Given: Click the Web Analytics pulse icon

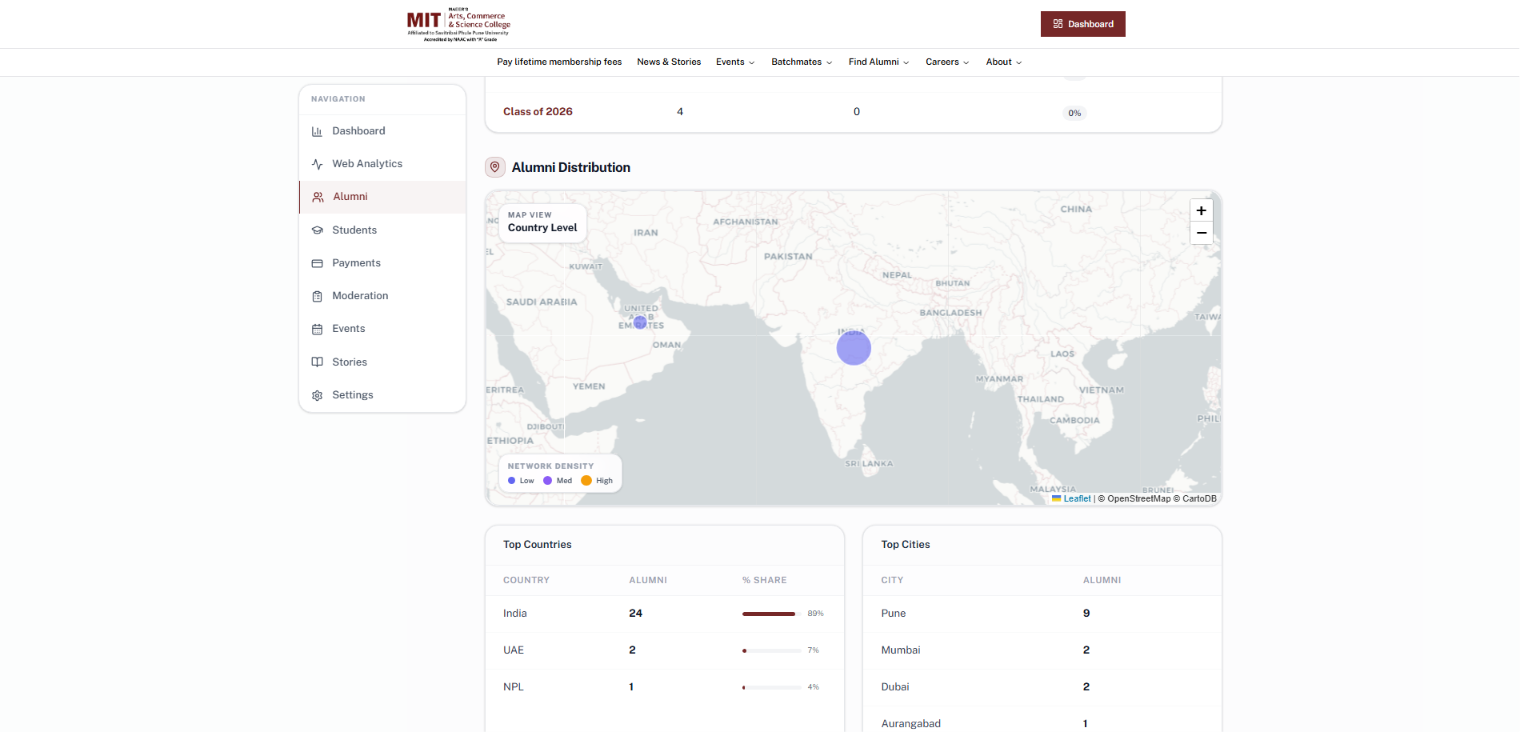Looking at the screenshot, I should (317, 164).
